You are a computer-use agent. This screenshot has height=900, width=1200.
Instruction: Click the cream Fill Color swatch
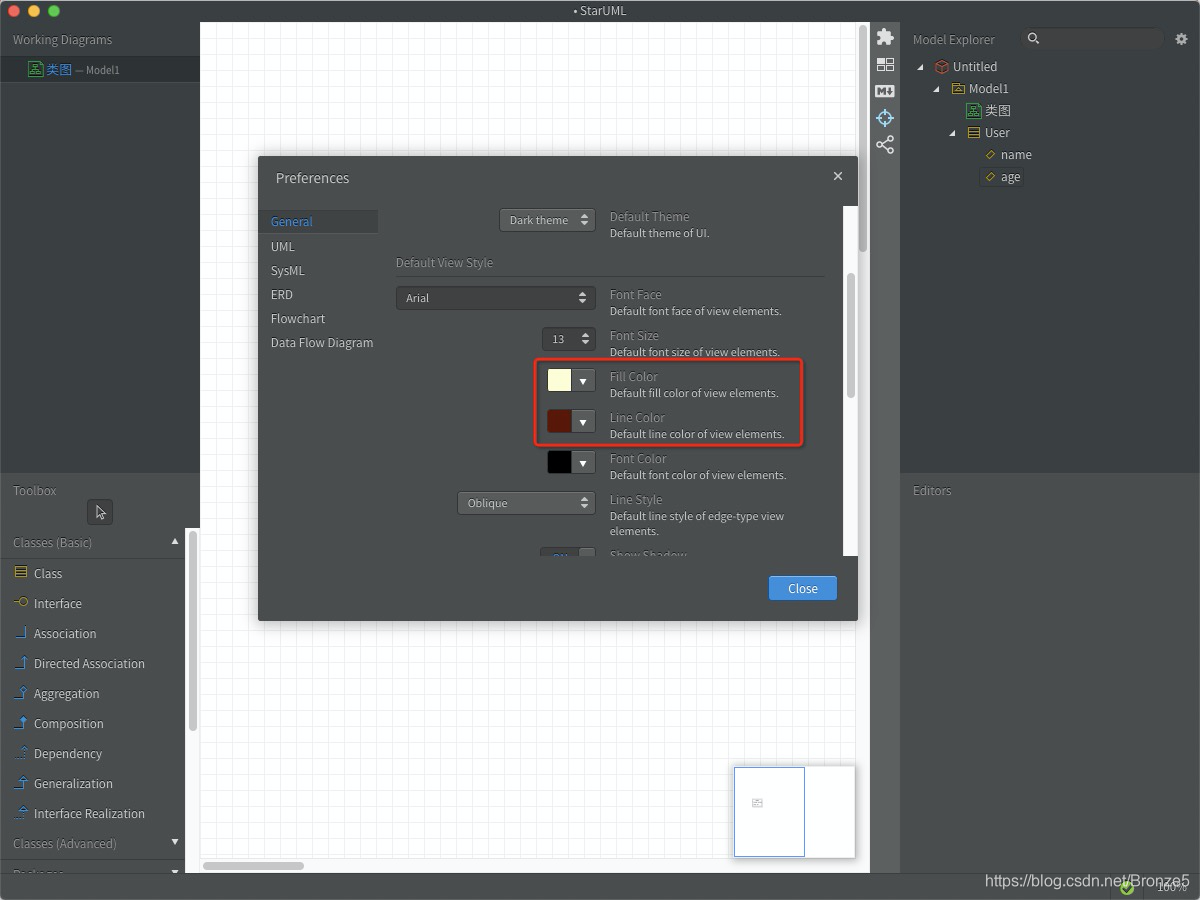[559, 380]
